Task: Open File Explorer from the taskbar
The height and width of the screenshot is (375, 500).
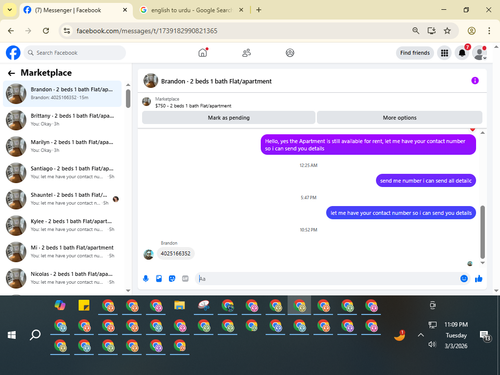Action: [179, 305]
